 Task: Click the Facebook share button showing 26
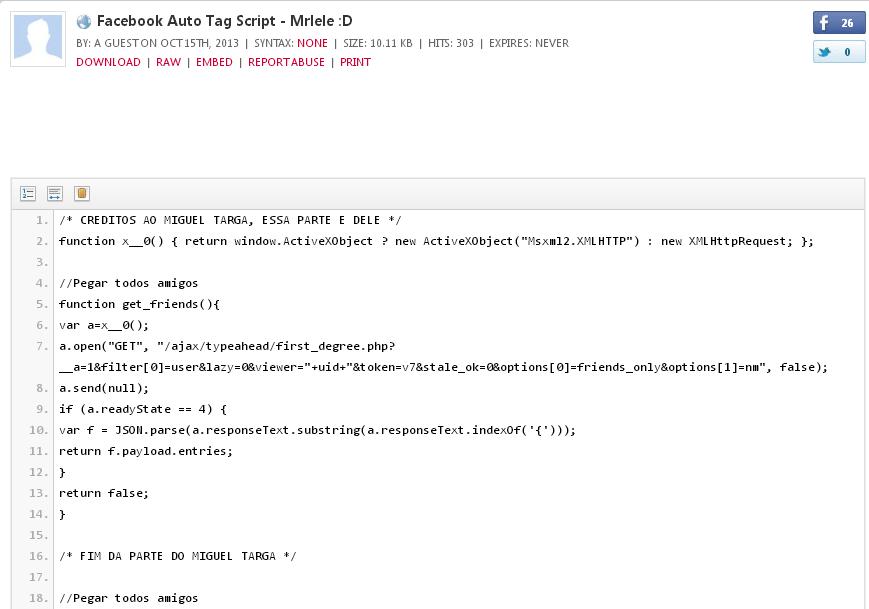(839, 23)
